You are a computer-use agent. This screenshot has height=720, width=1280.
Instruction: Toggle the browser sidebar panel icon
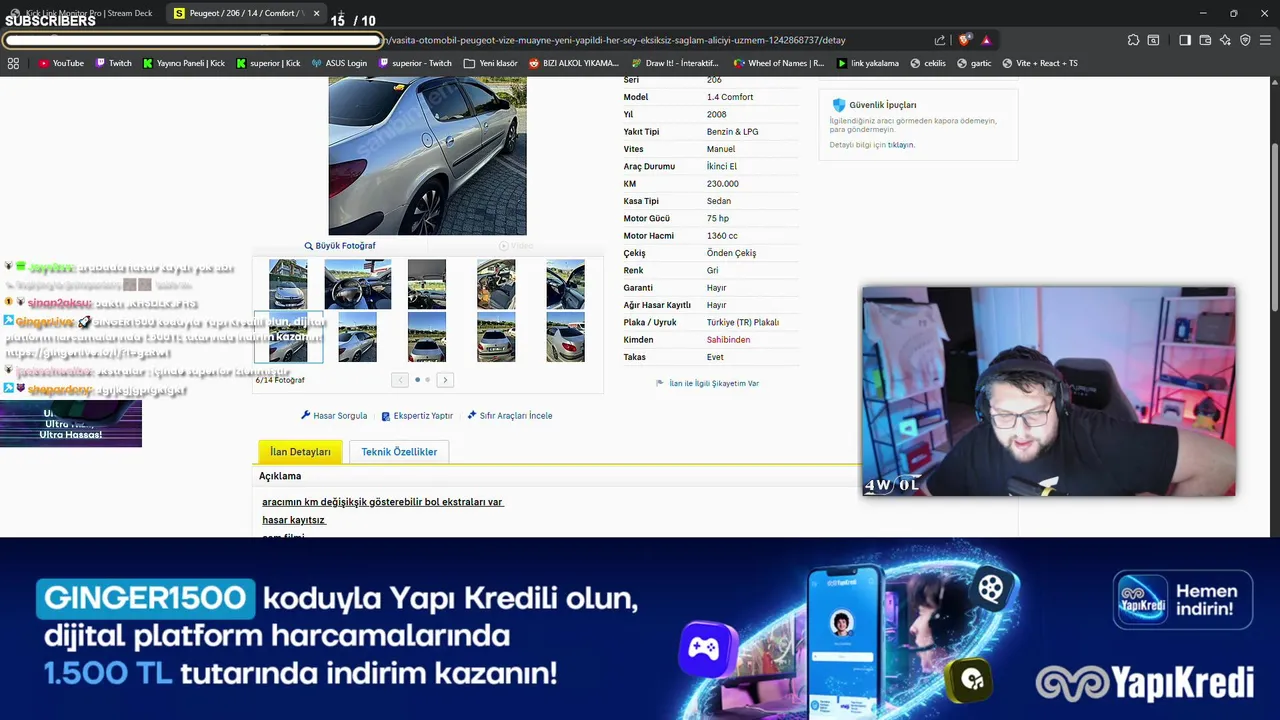coord(1185,40)
